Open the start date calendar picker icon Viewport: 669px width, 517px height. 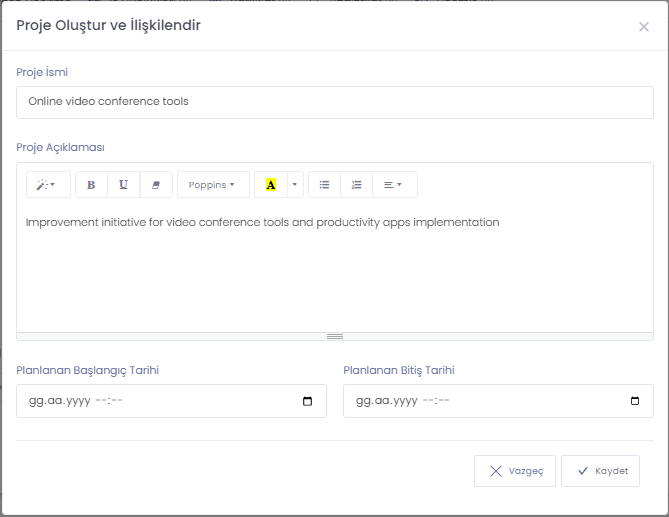(308, 401)
